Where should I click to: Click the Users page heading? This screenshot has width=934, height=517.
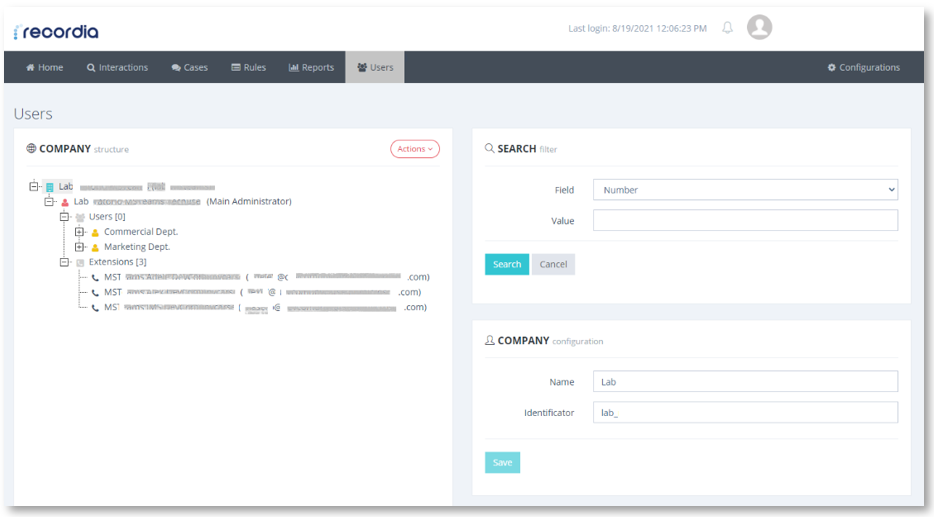coord(33,114)
